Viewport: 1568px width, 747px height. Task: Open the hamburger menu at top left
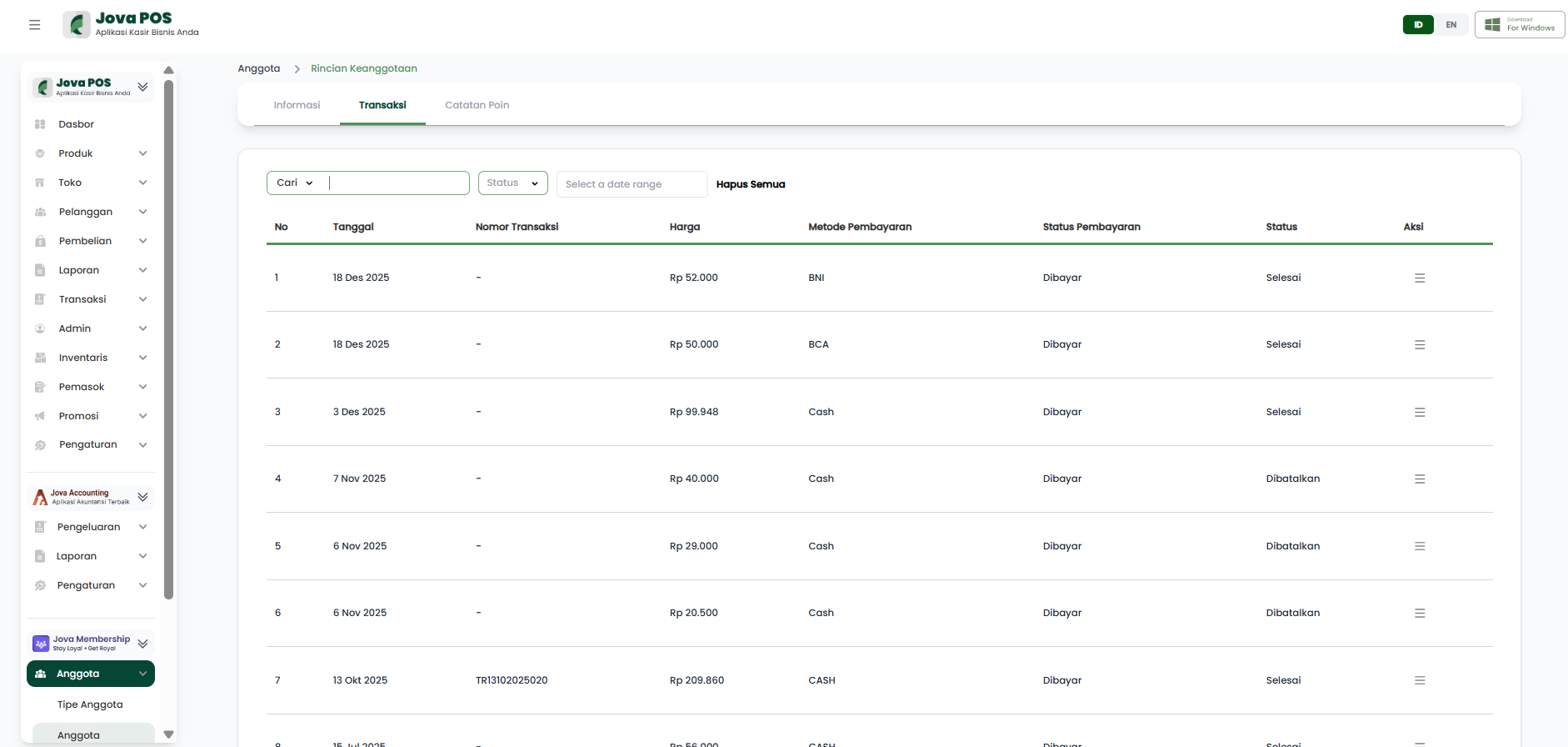pos(34,25)
